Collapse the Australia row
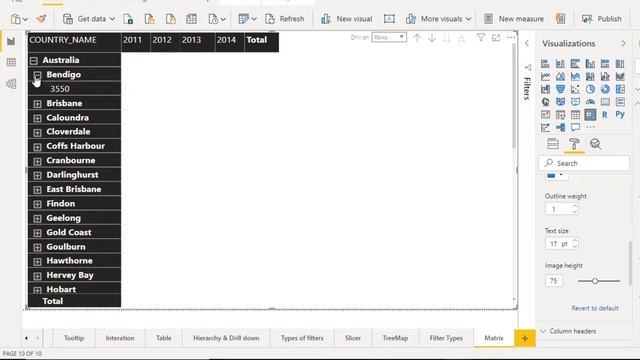This screenshot has width=640, height=360. point(34,61)
